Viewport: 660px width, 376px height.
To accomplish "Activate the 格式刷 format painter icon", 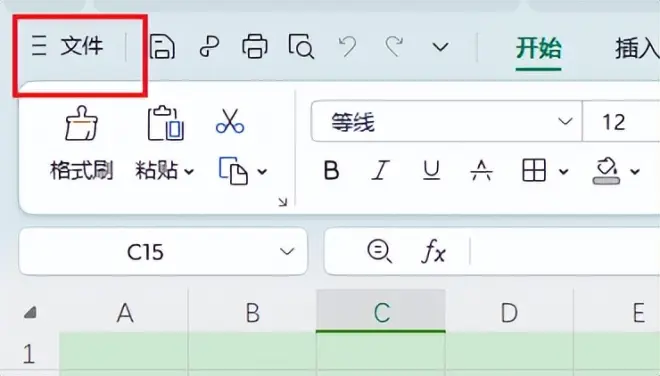I will tap(82, 123).
